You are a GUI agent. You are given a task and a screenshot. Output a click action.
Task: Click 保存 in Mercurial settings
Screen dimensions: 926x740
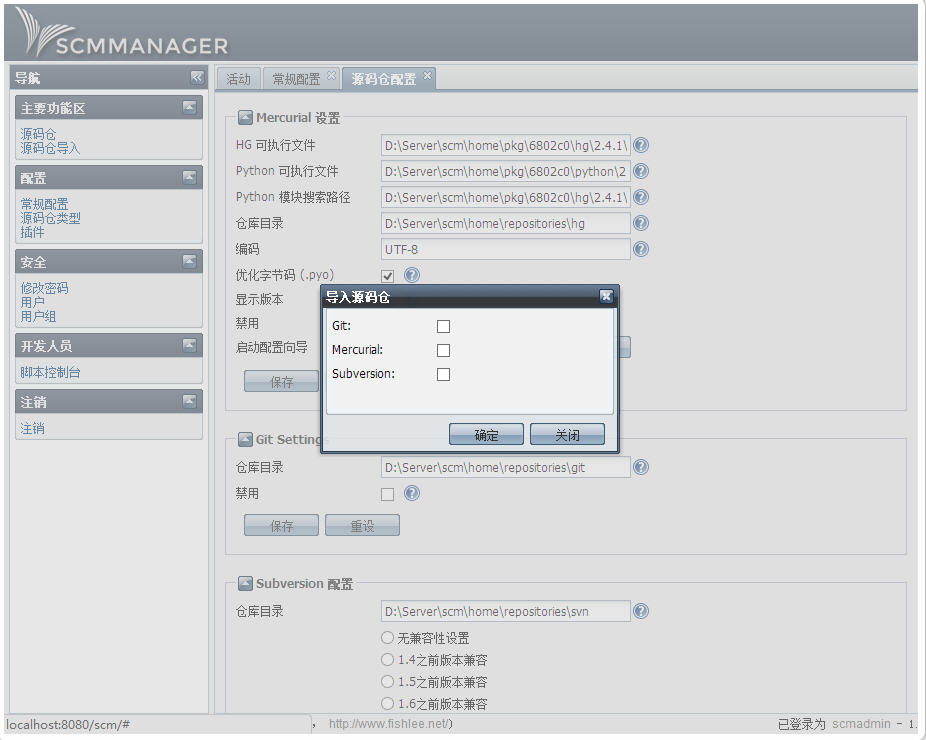[x=281, y=382]
